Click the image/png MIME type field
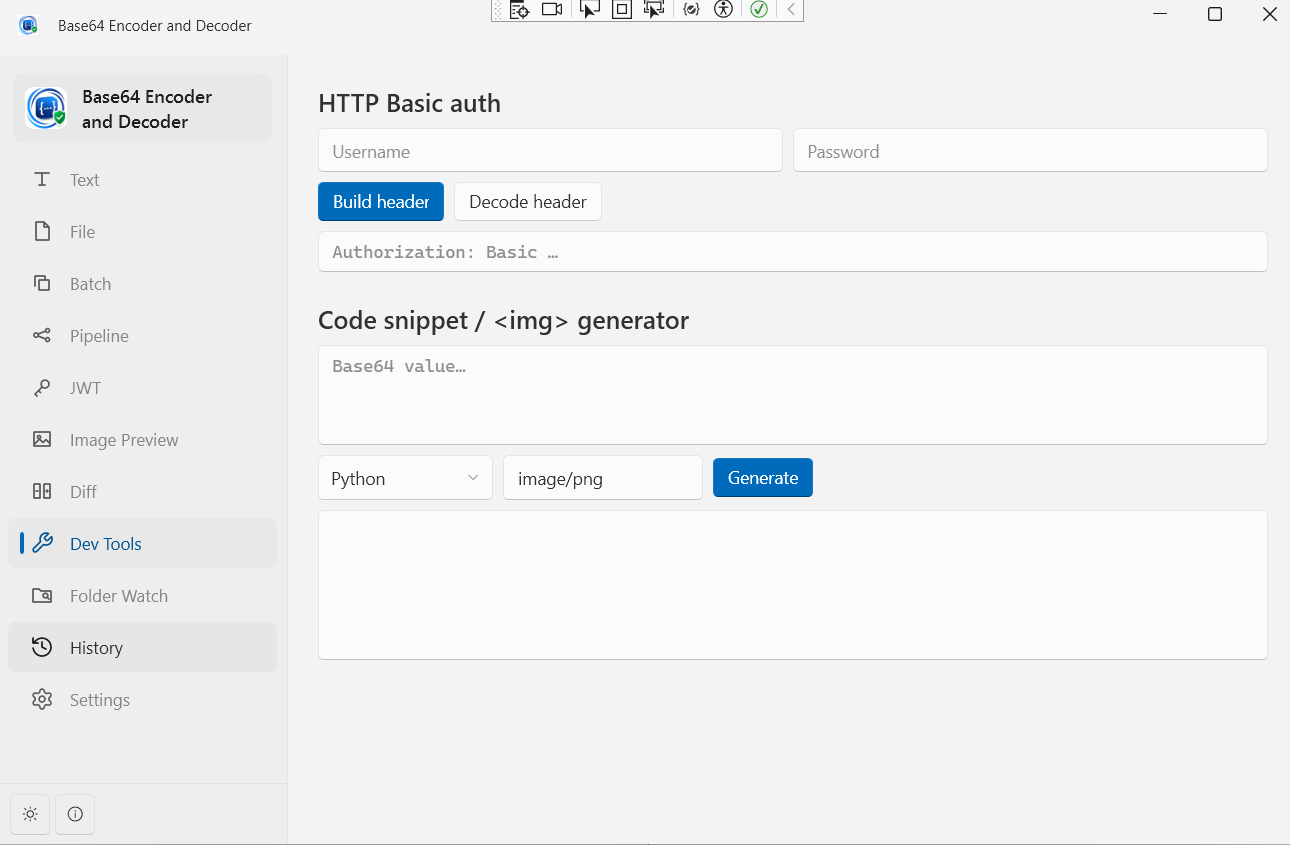 [603, 478]
